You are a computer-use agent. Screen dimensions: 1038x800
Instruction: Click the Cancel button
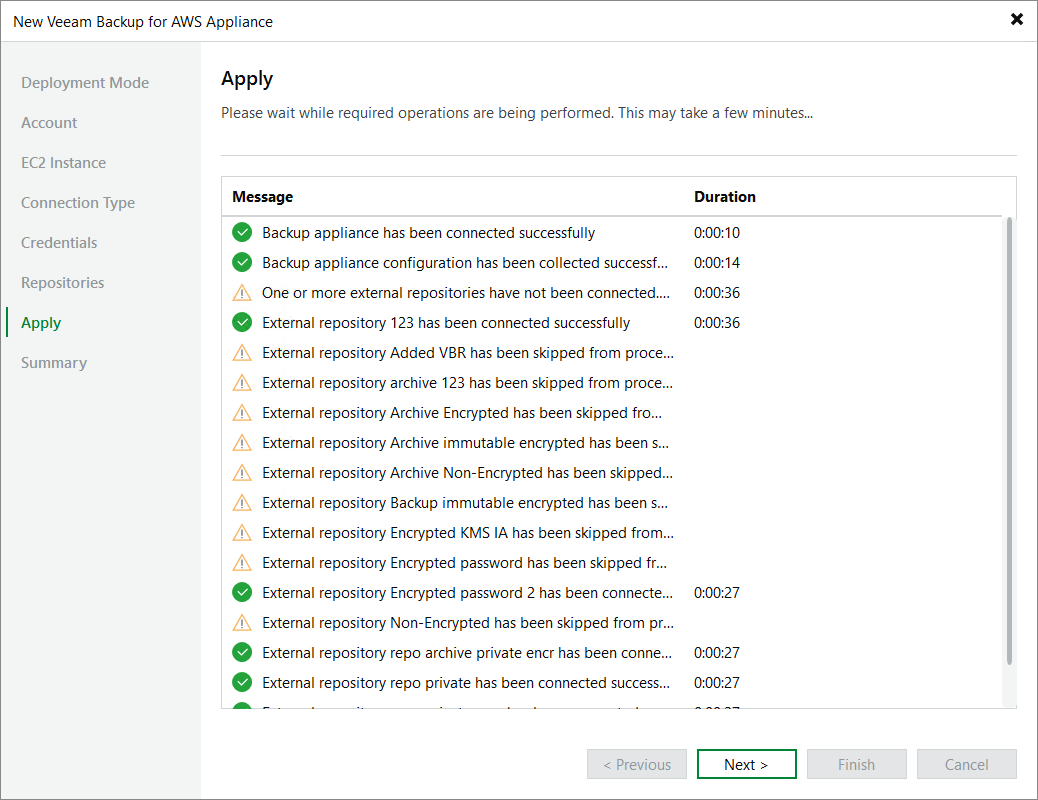pos(967,764)
